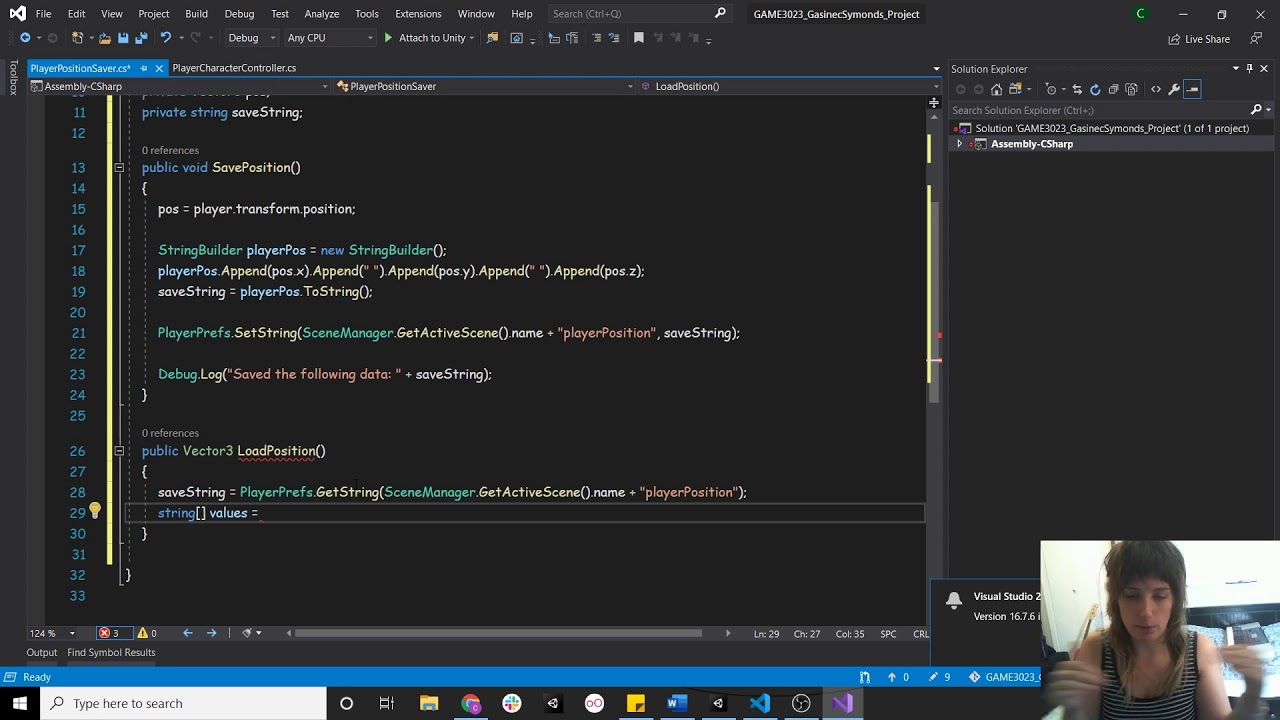The width and height of the screenshot is (1280, 720).
Task: Open the Build menu
Action: pos(196,14)
